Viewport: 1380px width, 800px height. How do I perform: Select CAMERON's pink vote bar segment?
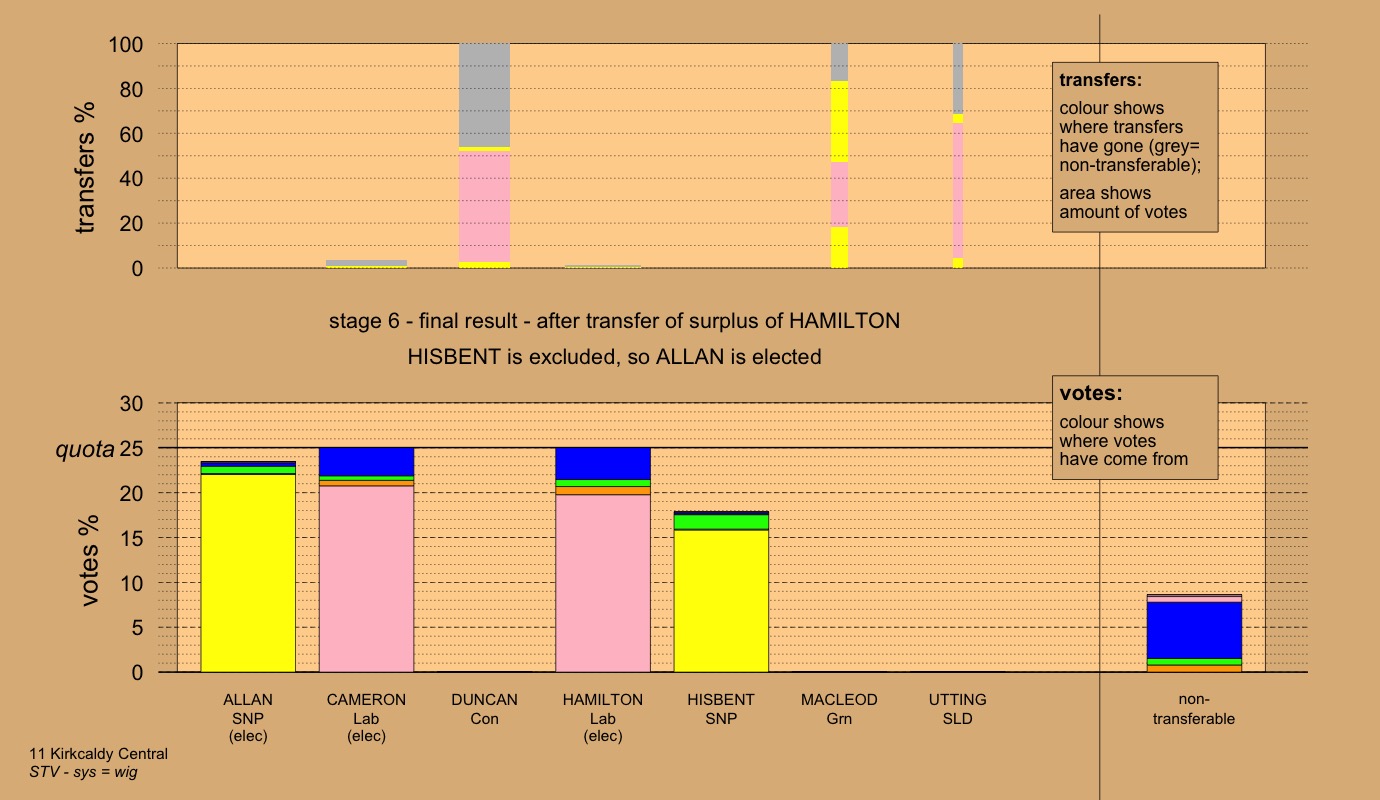coord(366,579)
